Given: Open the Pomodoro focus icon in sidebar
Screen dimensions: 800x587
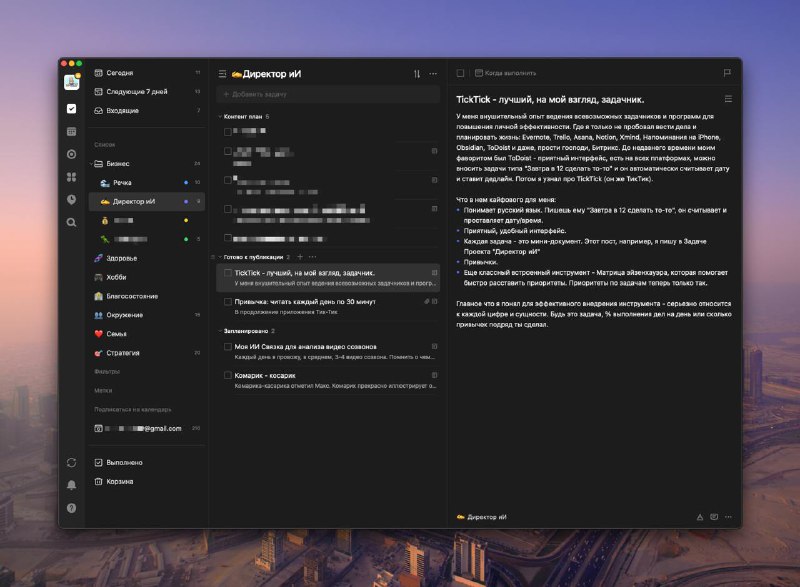Looking at the screenshot, I should 71,154.
